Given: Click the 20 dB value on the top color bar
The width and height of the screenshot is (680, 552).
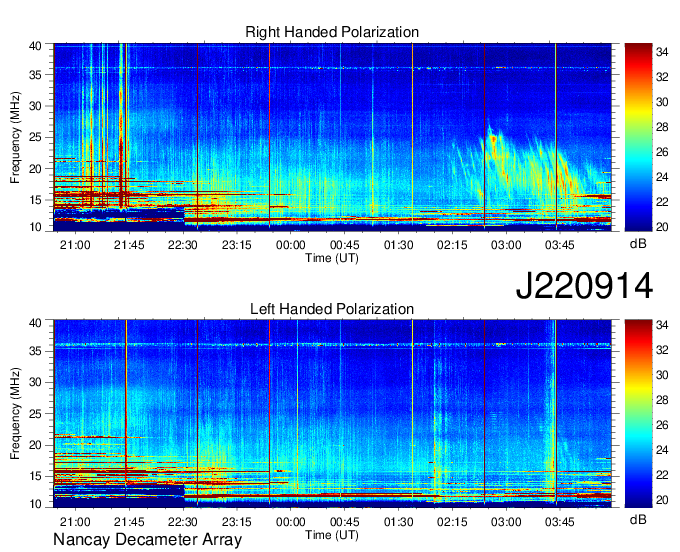Looking at the screenshot, I should (662, 226).
